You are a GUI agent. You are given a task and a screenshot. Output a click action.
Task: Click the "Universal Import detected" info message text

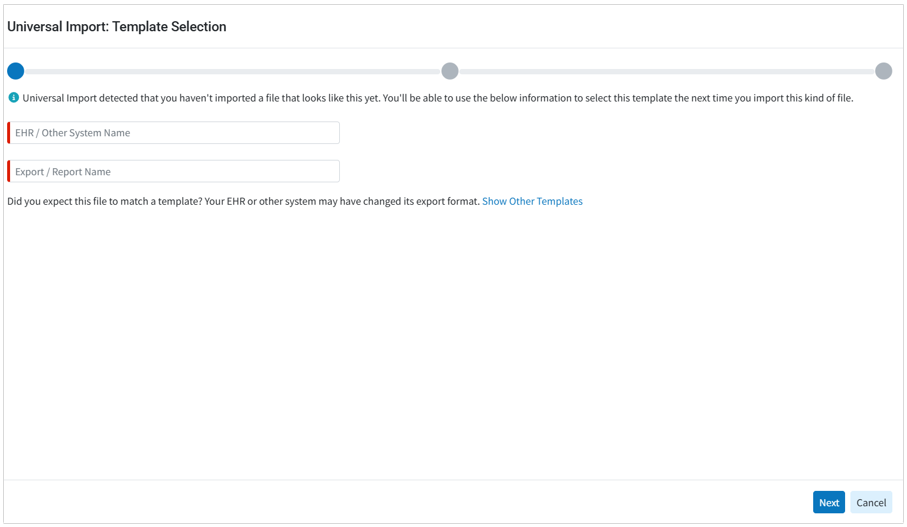tap(437, 98)
